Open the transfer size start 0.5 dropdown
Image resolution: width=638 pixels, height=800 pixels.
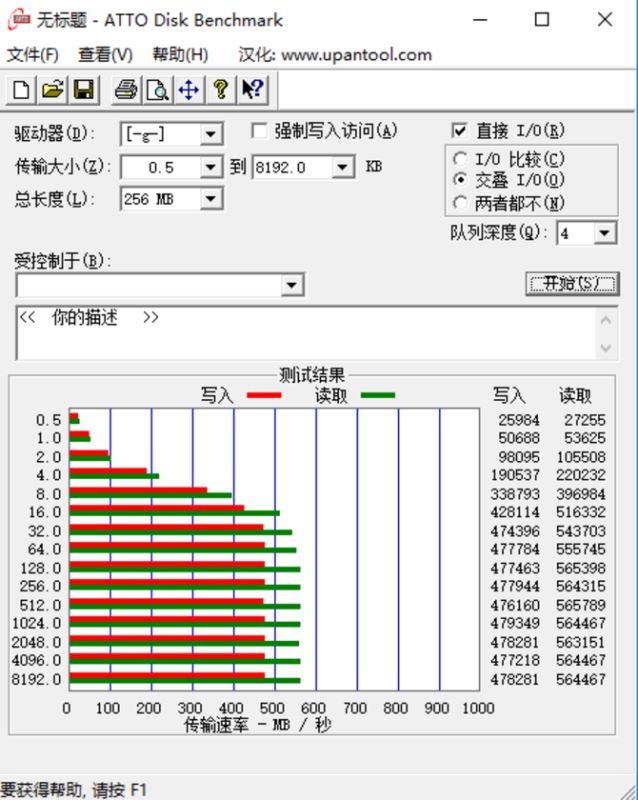pos(211,167)
